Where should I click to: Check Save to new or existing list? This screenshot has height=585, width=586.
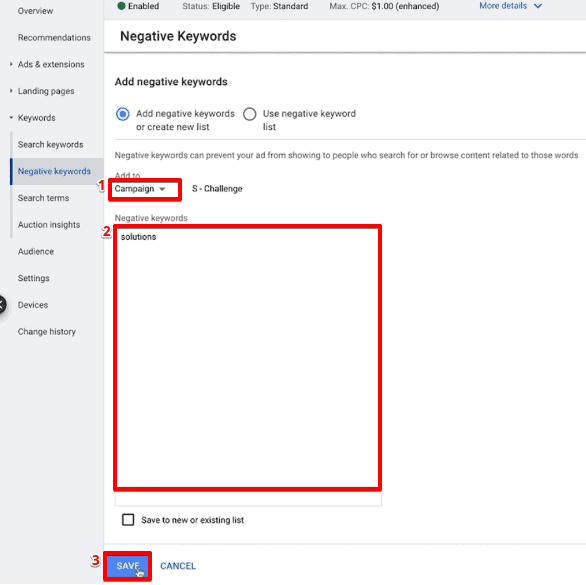(128, 520)
